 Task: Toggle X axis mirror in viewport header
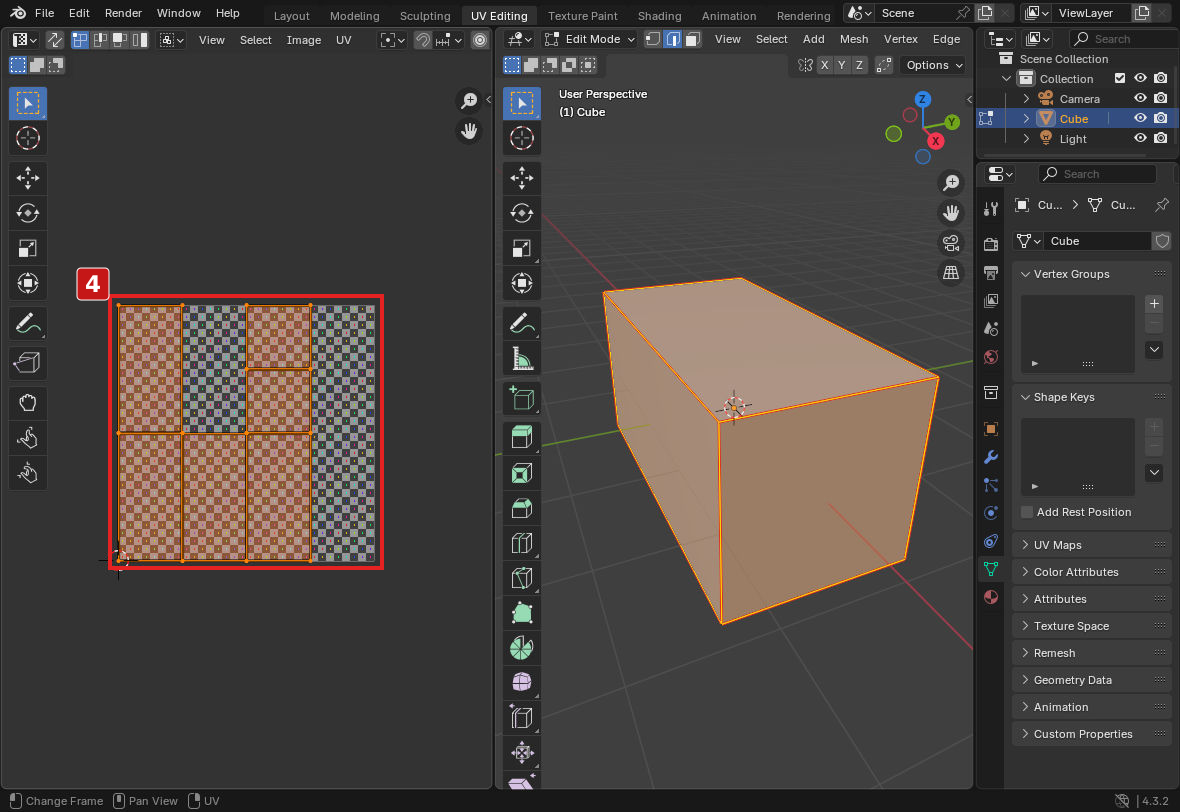point(825,65)
